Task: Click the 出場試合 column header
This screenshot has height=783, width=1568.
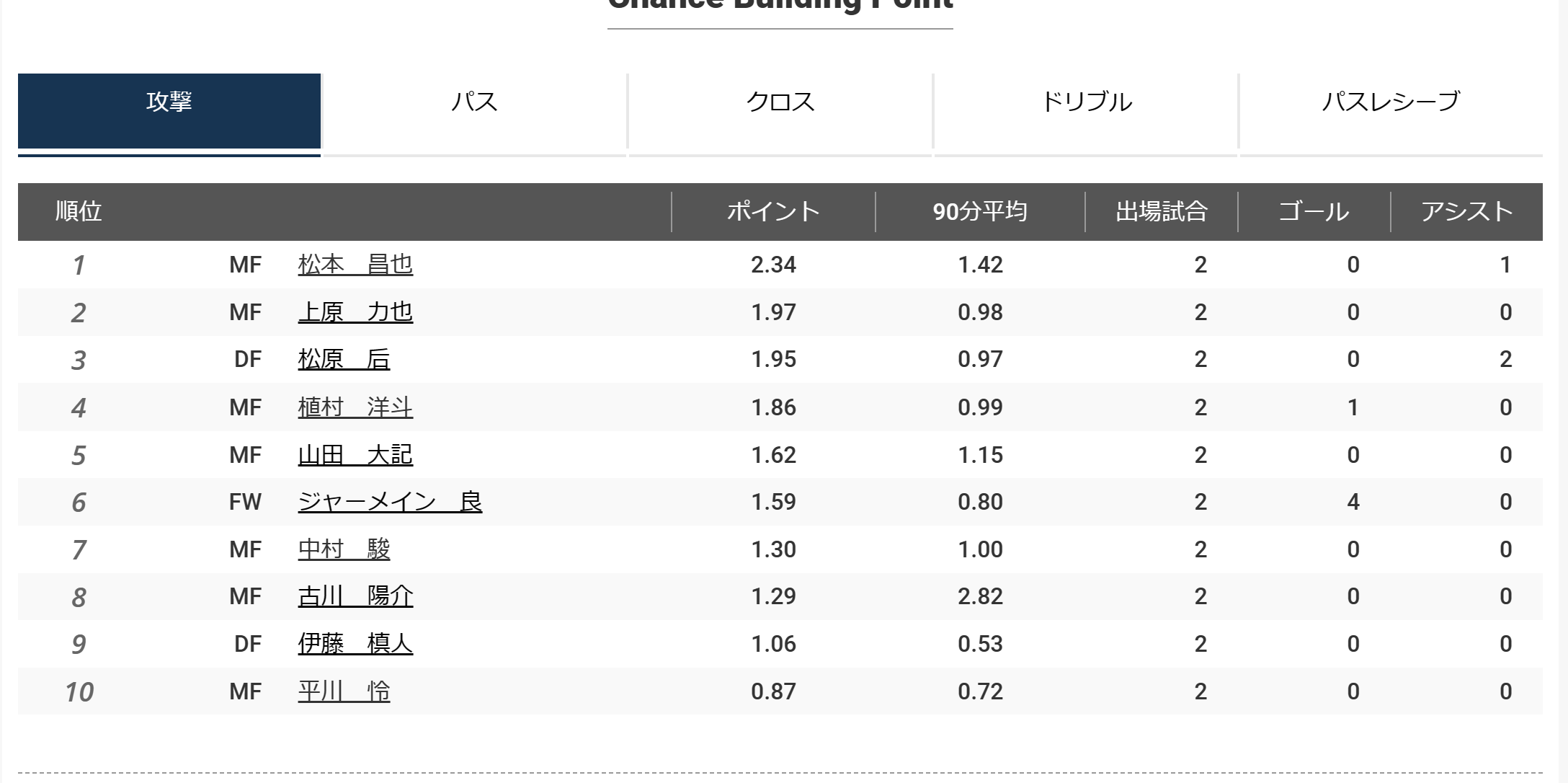Action: [1162, 211]
